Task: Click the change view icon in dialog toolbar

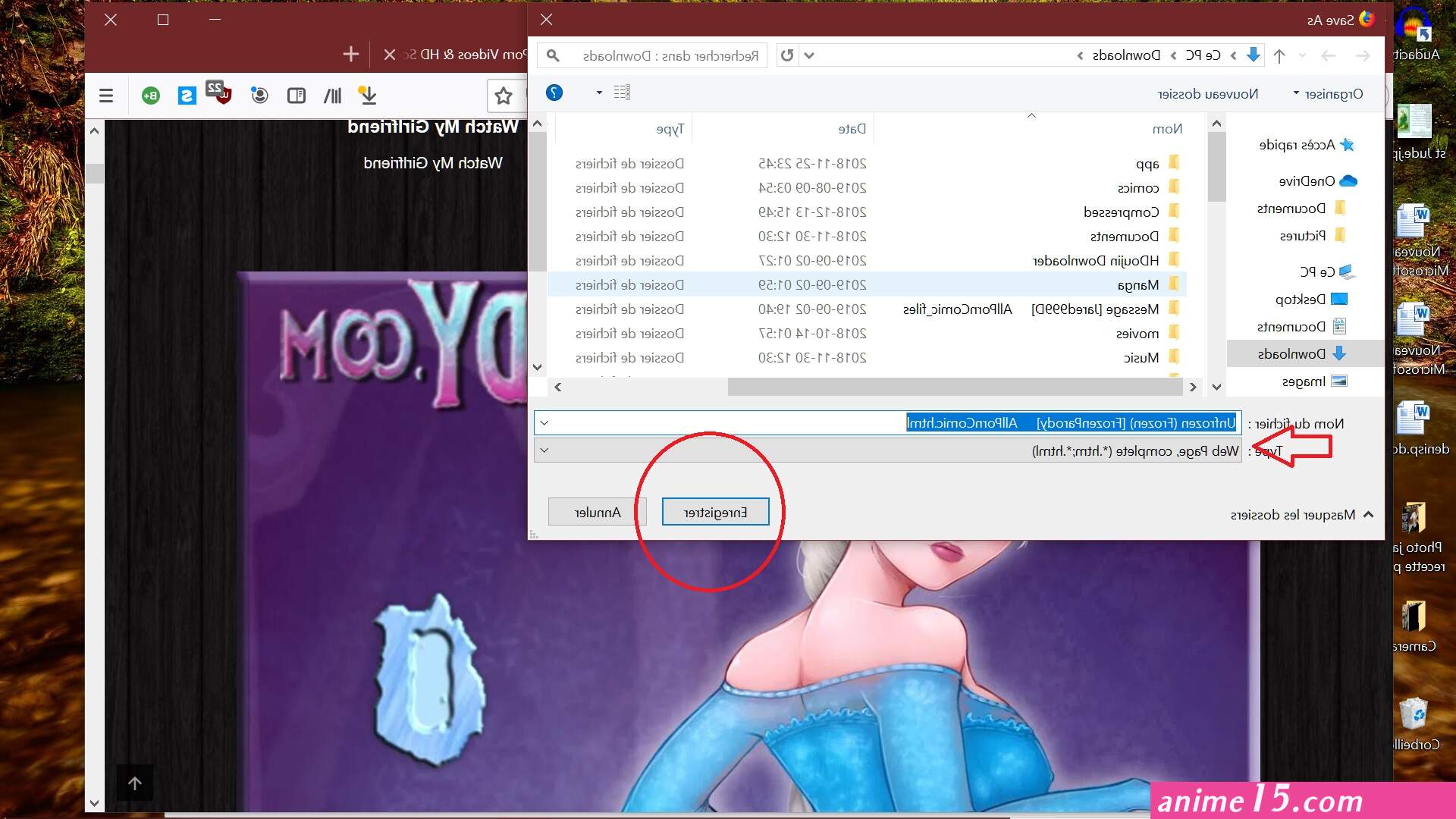Action: point(622,93)
